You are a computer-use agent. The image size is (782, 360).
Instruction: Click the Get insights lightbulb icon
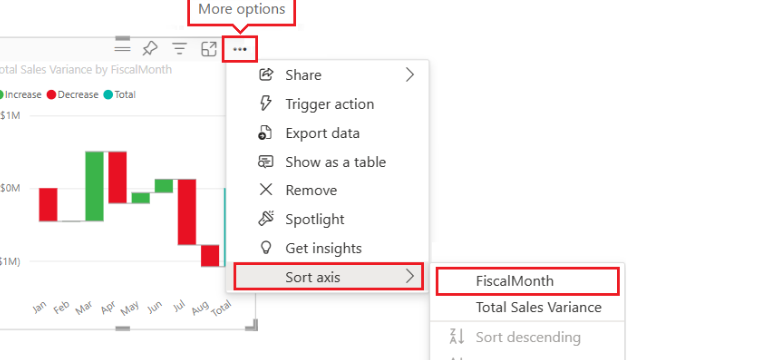[x=266, y=247]
